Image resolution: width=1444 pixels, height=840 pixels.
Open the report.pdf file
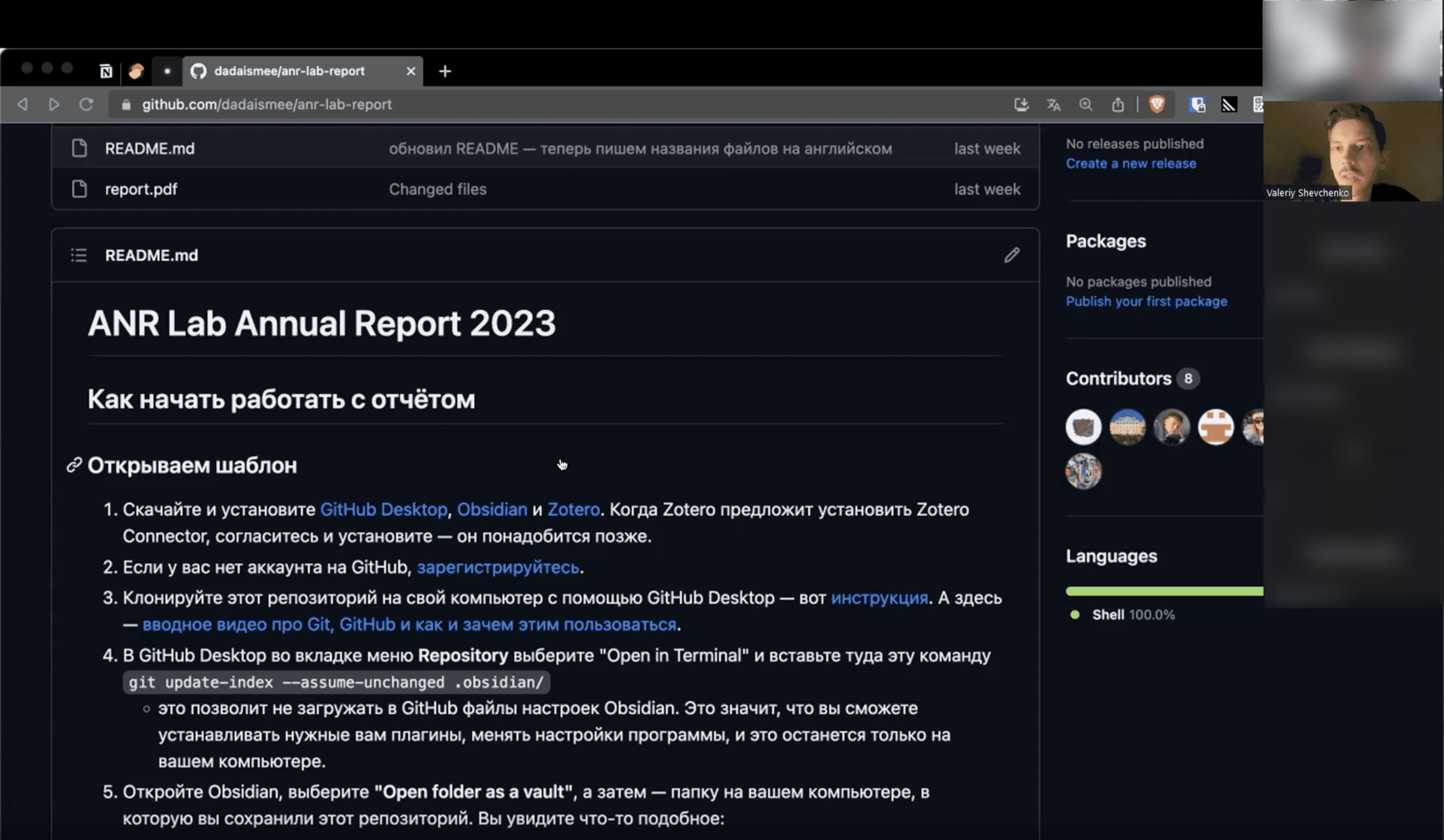coord(141,189)
